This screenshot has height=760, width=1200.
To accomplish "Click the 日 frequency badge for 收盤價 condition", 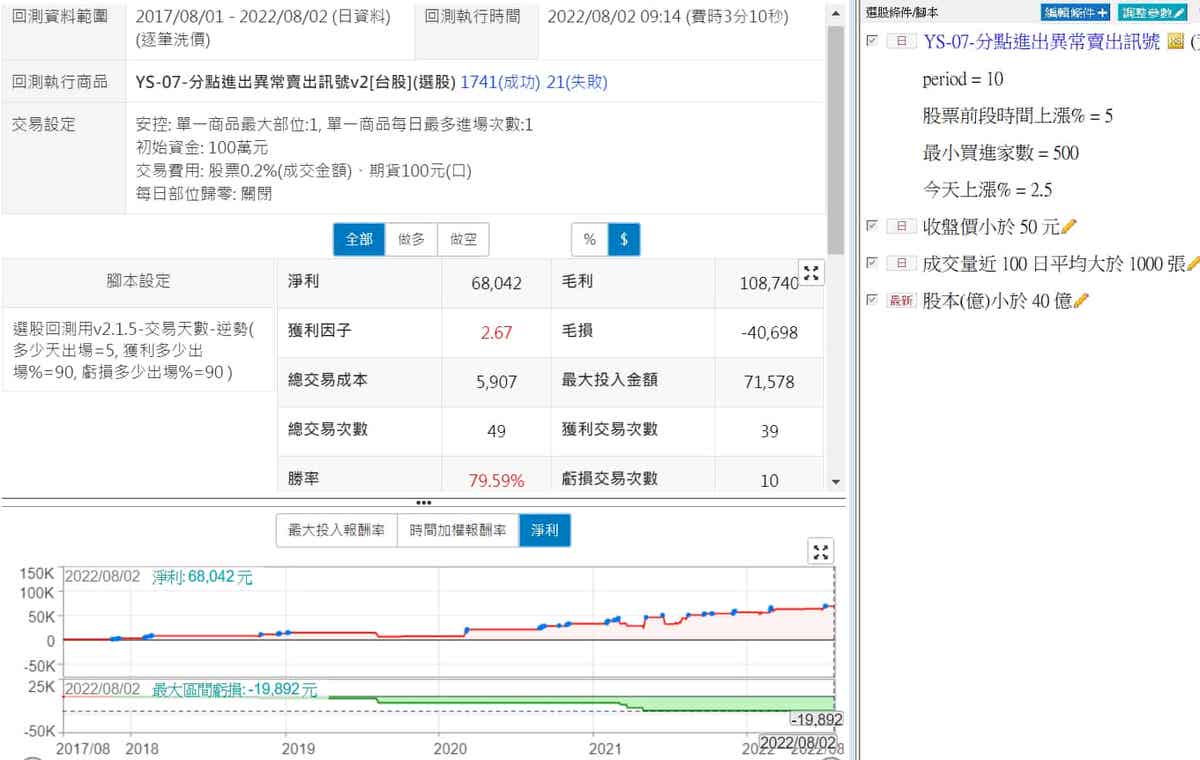I will click(901, 227).
